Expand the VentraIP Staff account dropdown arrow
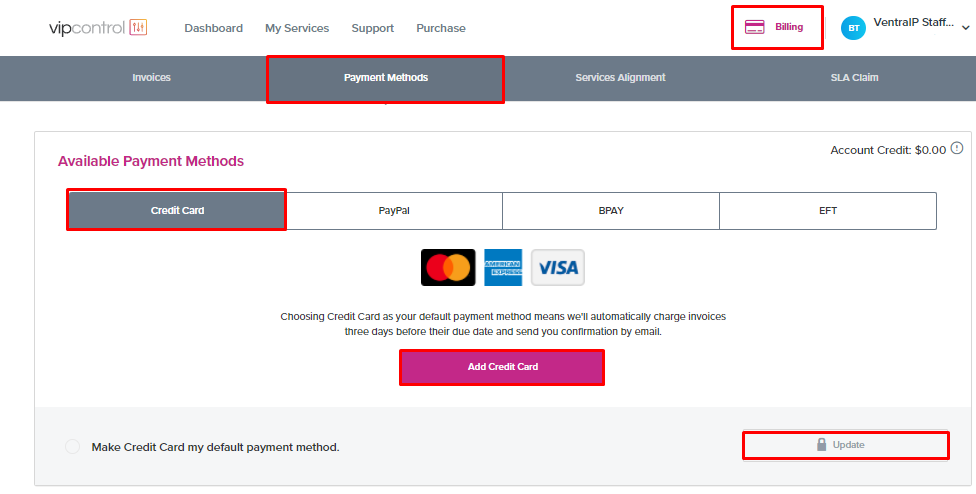The image size is (976, 494). tap(965, 28)
